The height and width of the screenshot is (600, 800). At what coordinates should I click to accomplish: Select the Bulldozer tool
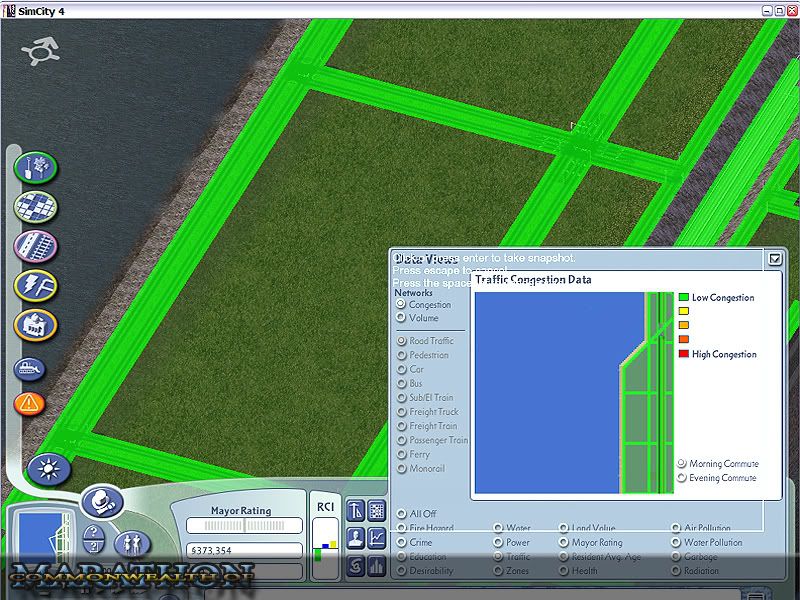pos(30,369)
